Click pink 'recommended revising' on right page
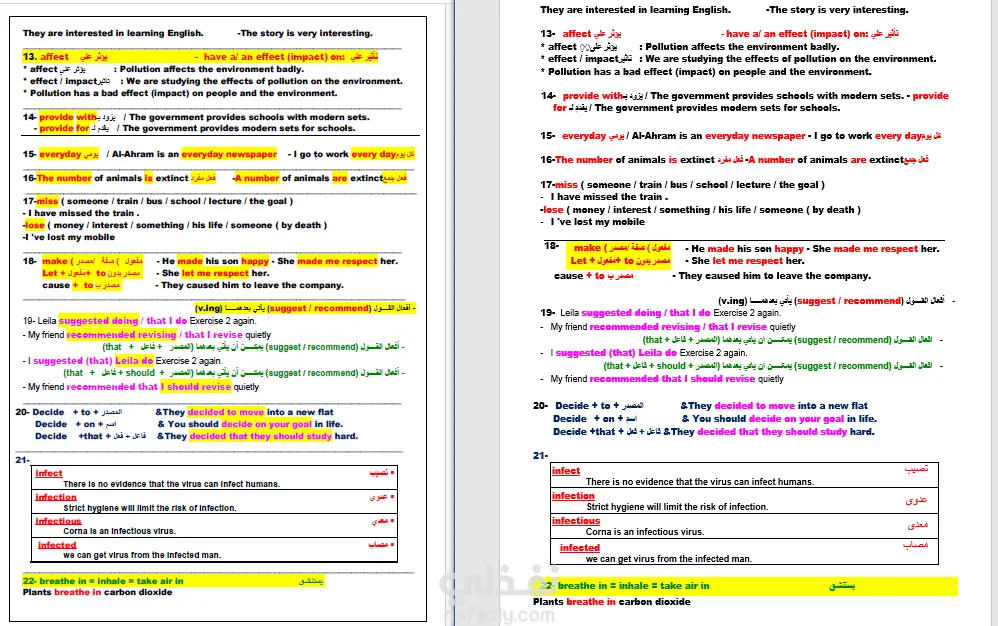The height and width of the screenshot is (626, 998). click(646, 327)
